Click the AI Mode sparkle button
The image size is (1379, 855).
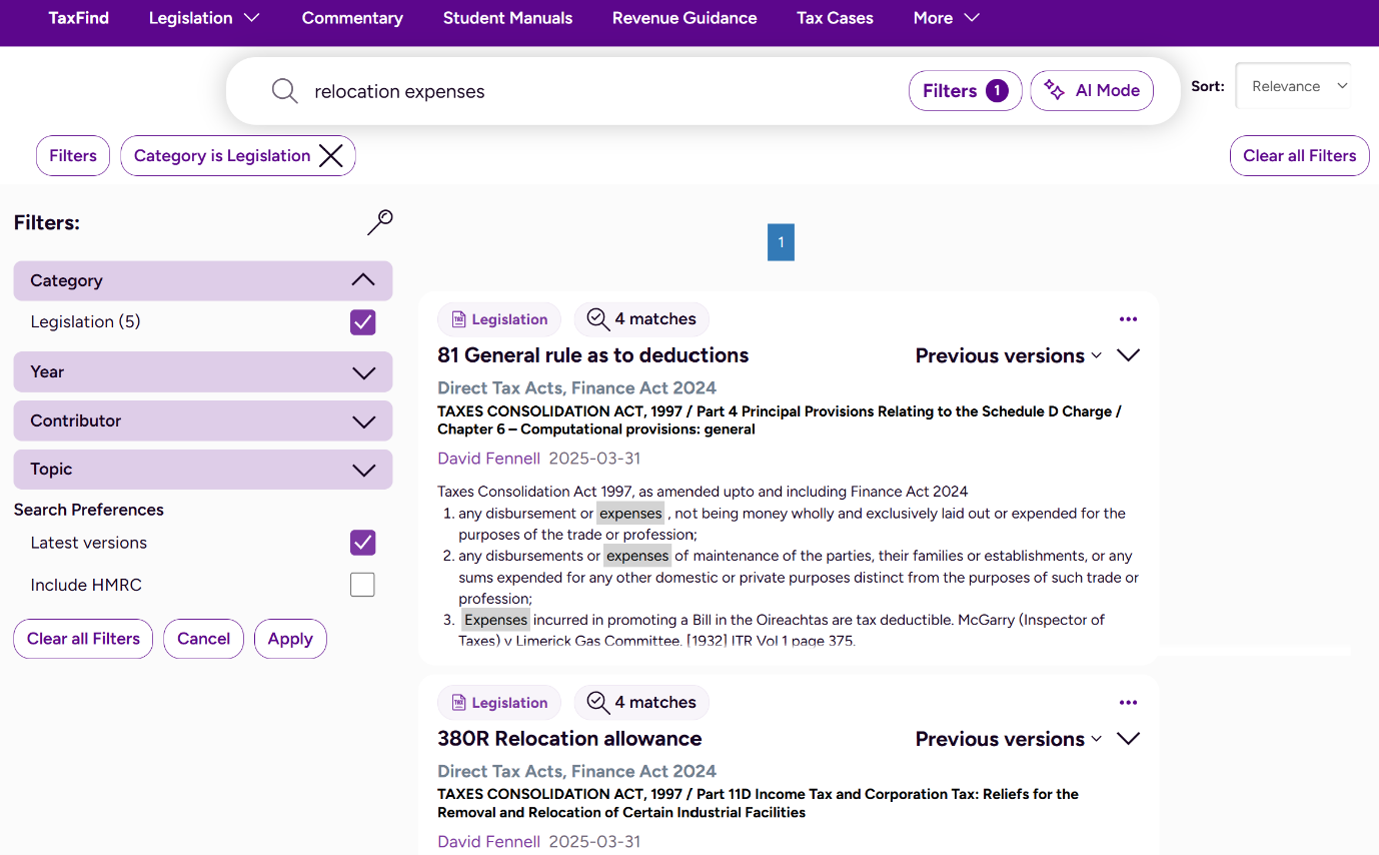click(x=1092, y=91)
